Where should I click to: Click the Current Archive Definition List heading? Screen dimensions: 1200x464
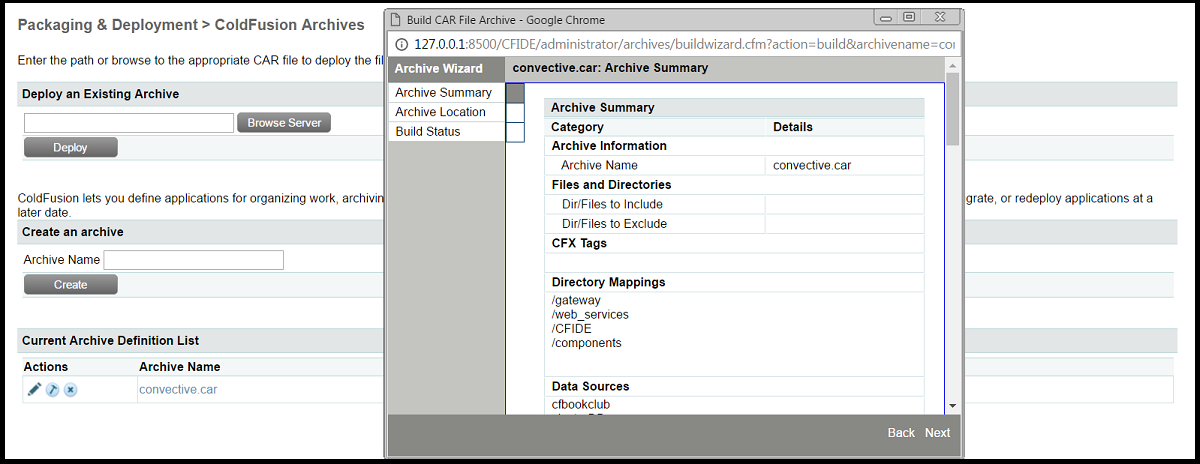[110, 341]
